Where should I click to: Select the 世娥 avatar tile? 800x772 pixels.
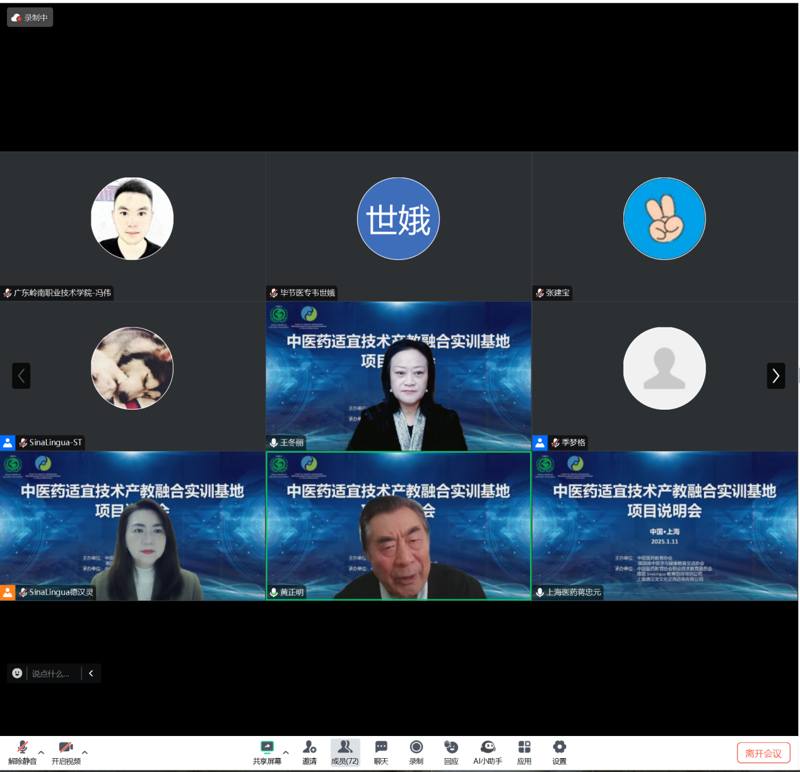coord(398,218)
